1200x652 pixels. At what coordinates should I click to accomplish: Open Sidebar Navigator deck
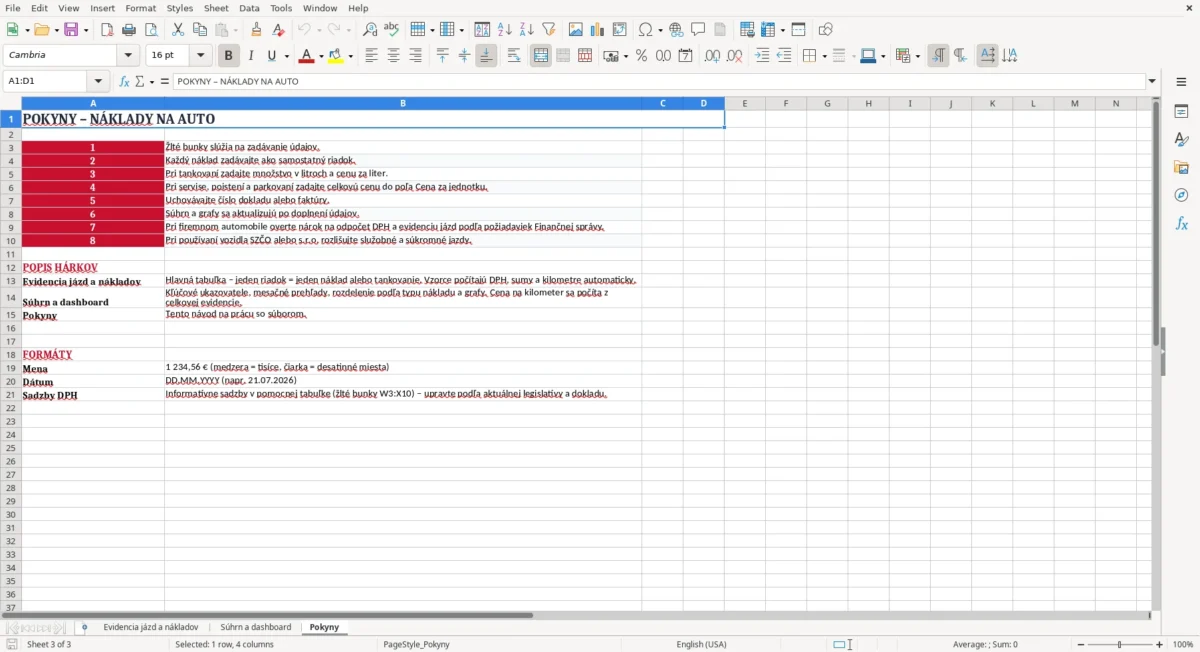pyautogui.click(x=1181, y=195)
